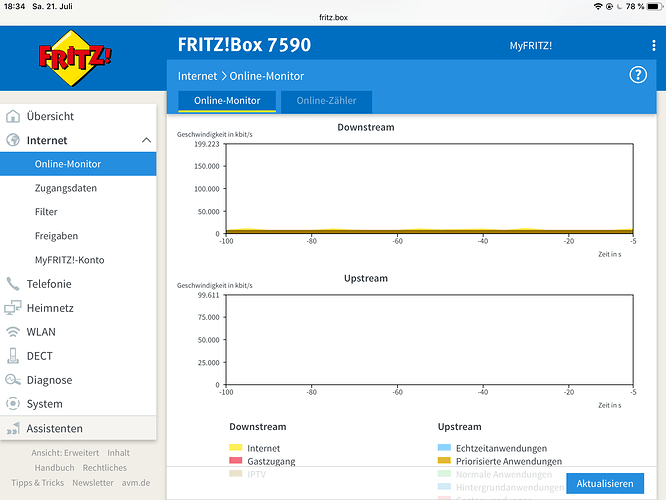
Task: Click the Assistenten wizard icon
Action: pyautogui.click(x=13, y=428)
